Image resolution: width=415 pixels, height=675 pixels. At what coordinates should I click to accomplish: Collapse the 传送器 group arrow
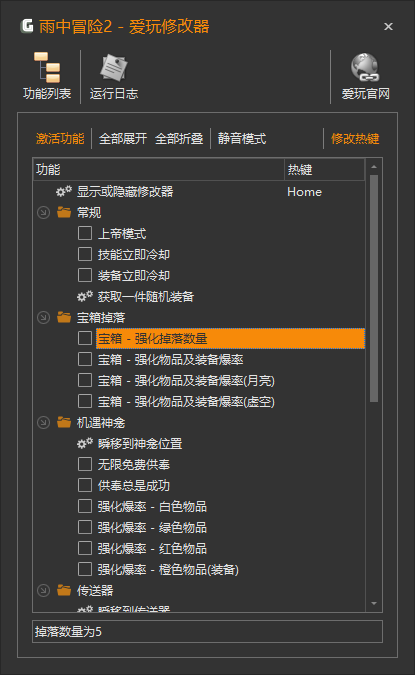[x=43, y=590]
